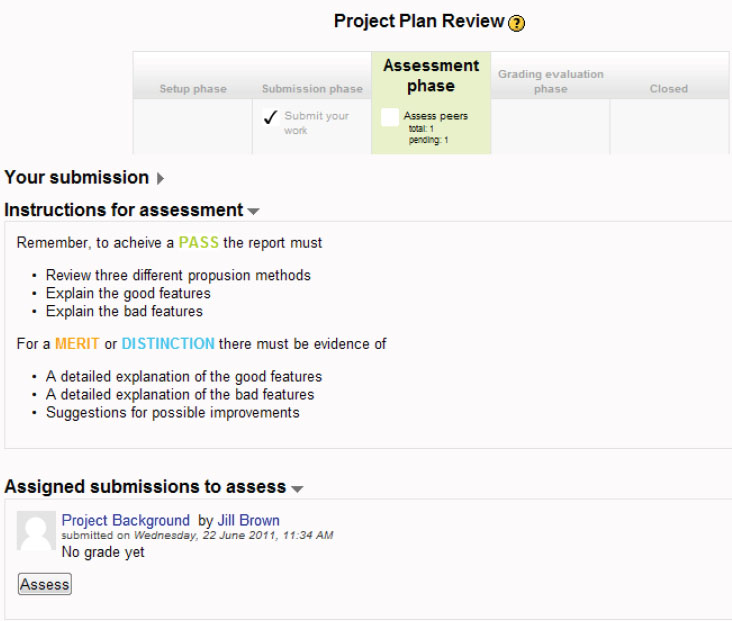
Task: Click the Instructions for assessment heading
Action: click(123, 210)
